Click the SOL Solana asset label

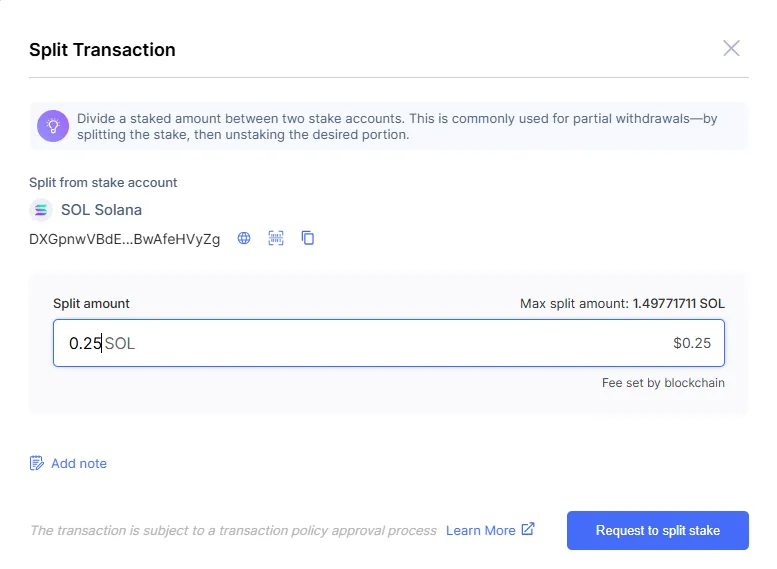[102, 210]
